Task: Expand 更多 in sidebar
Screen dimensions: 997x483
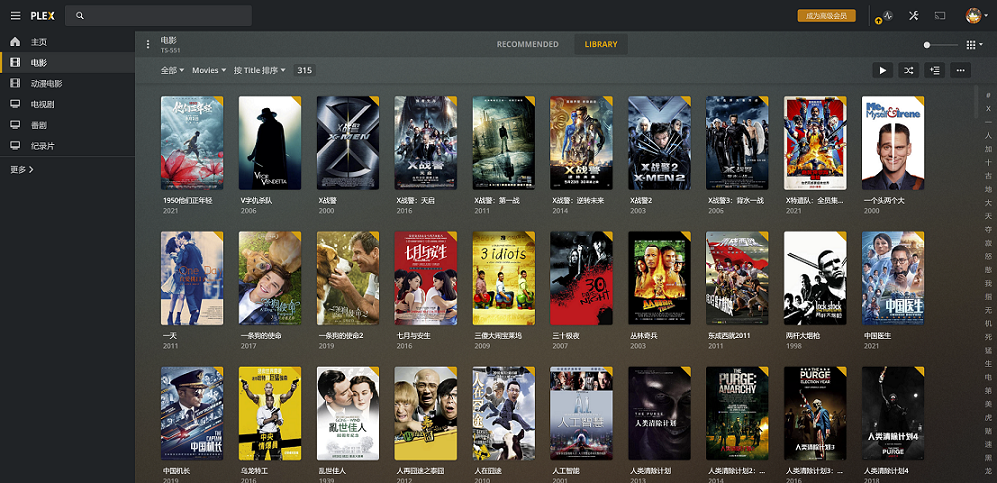Action: point(22,170)
